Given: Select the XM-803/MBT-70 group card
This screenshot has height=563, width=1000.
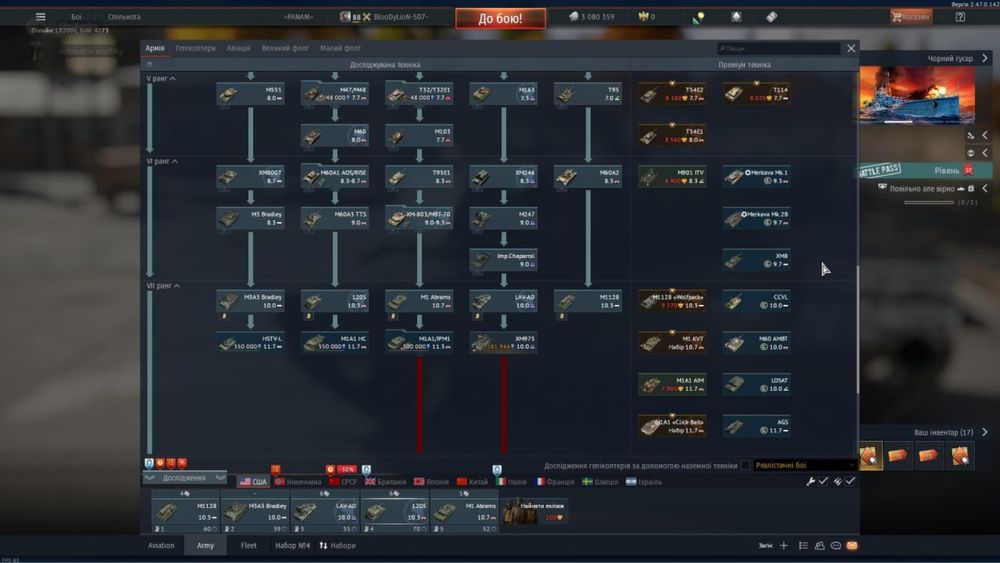Looking at the screenshot, I should click(419, 218).
